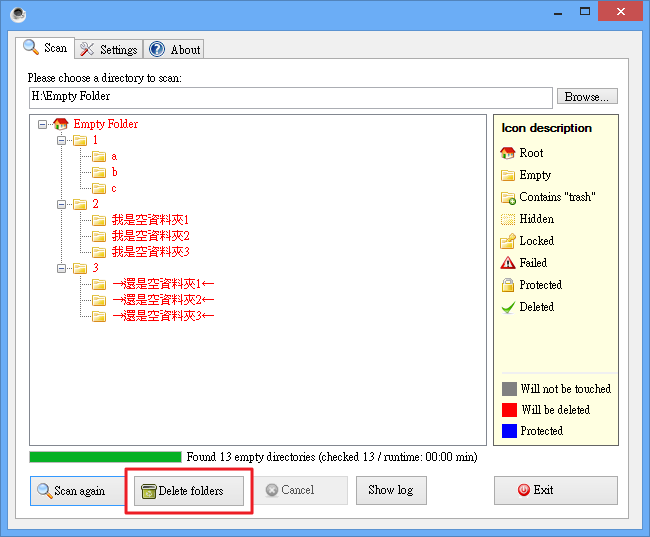
Task: Click the folder icon of 我是空資料夾2
Action: 99,236
